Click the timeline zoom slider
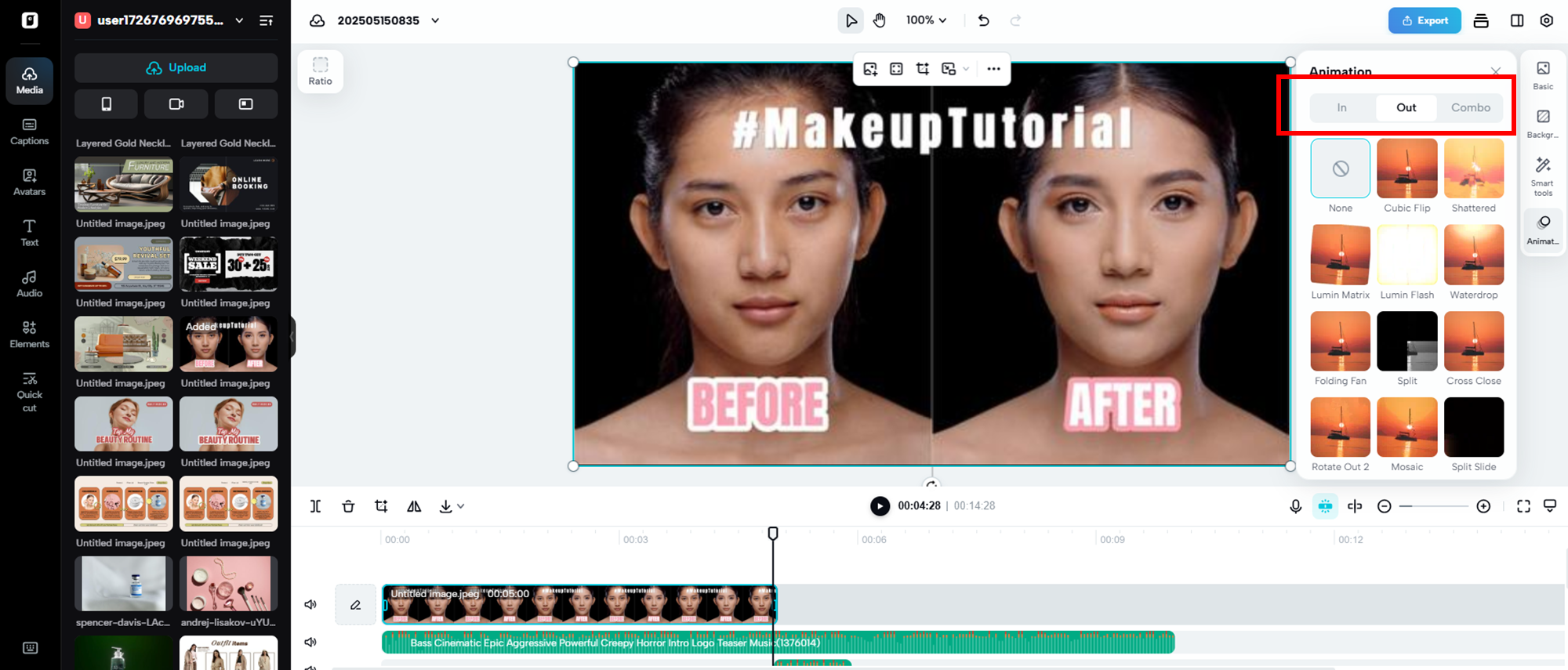 click(x=1433, y=506)
